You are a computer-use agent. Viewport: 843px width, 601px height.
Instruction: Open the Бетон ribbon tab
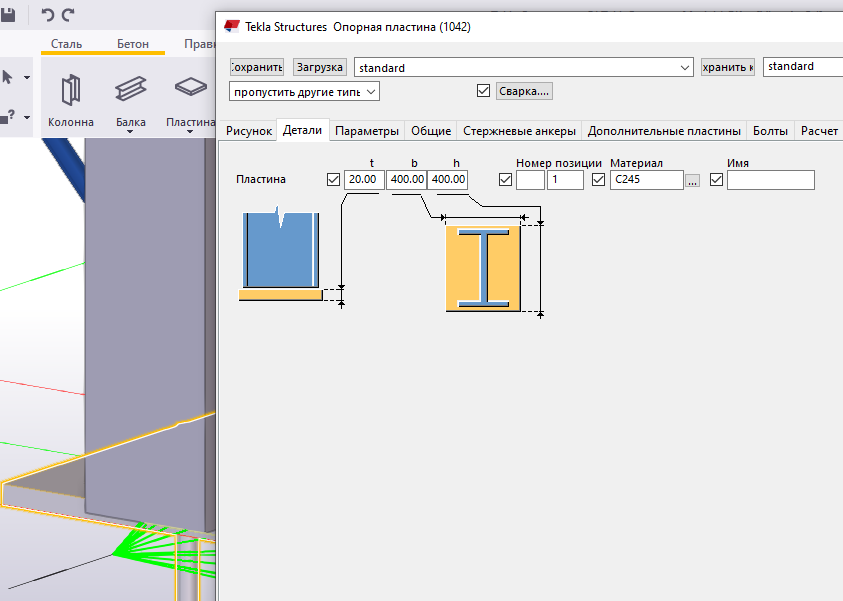(132, 44)
